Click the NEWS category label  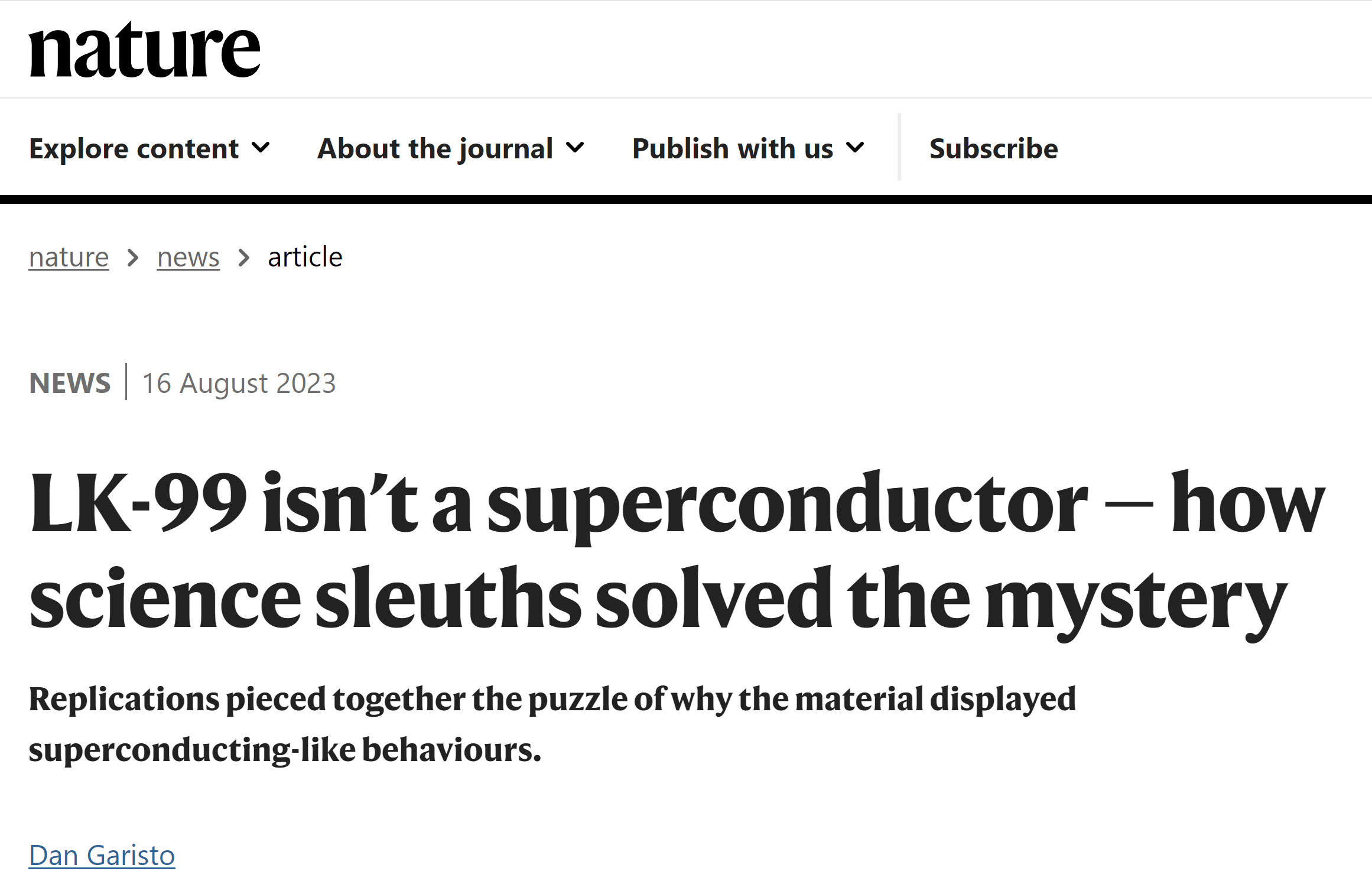tap(70, 383)
